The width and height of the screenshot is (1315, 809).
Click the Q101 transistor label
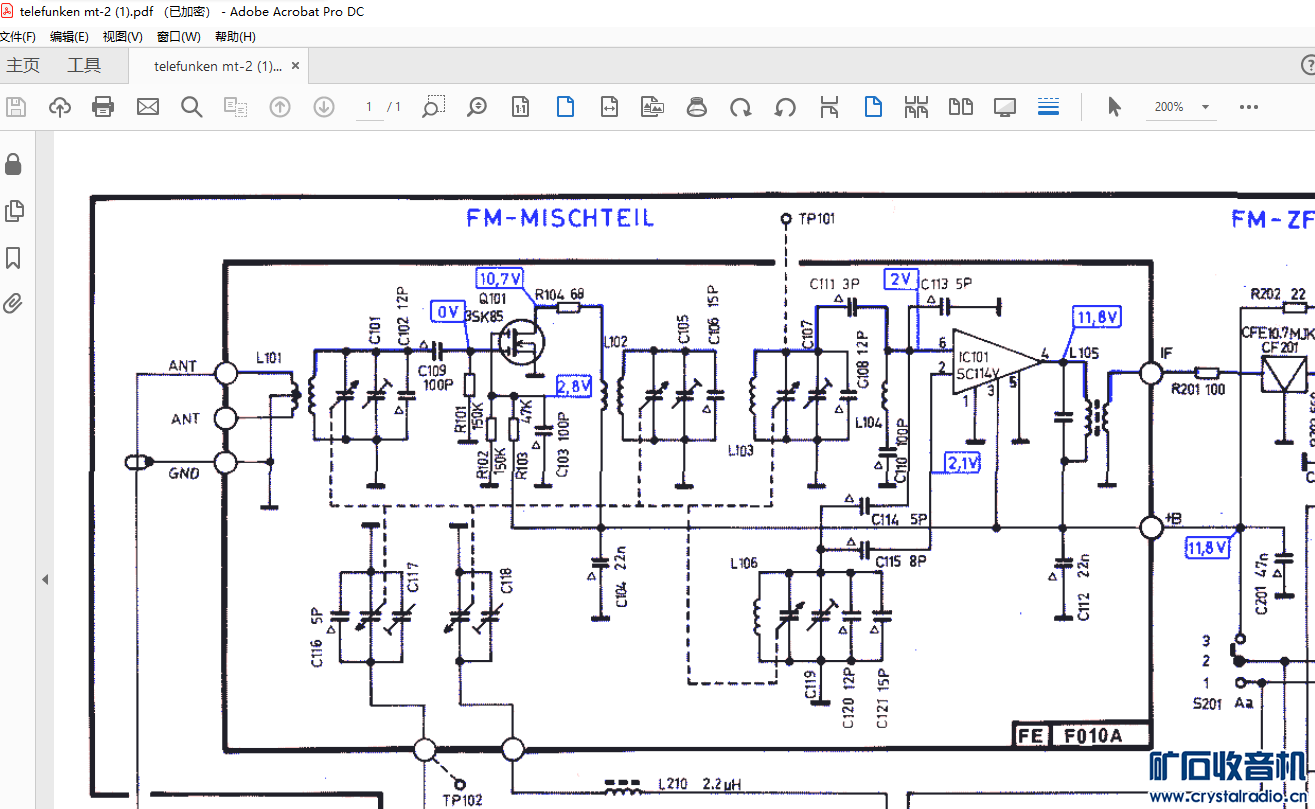(493, 299)
